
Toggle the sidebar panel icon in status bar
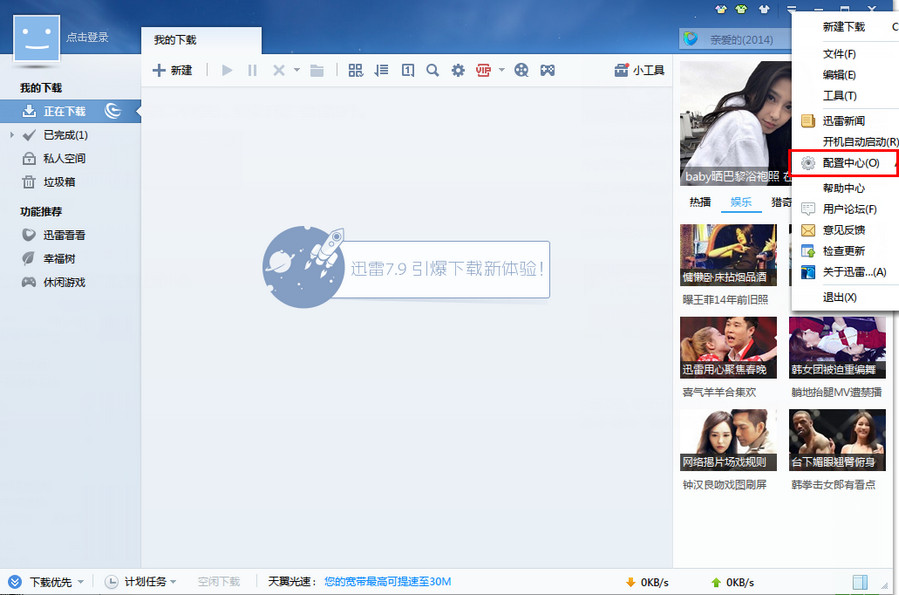(x=859, y=582)
